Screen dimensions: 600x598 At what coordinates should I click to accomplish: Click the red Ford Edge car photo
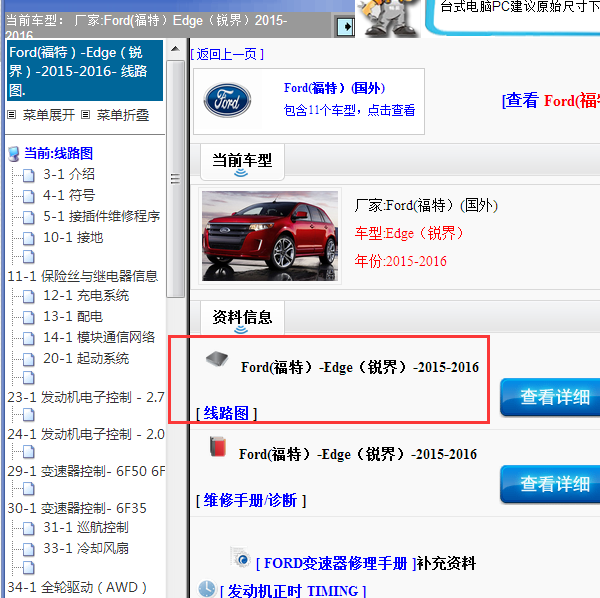[270, 236]
